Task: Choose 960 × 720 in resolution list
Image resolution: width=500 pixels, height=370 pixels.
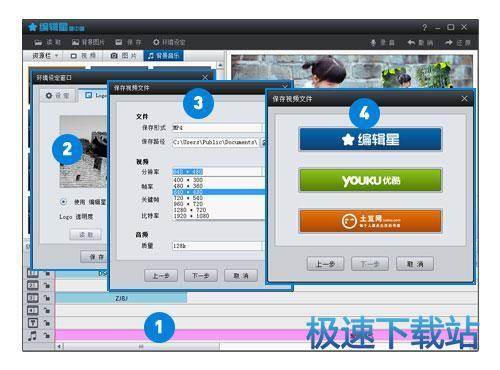Action: (219, 204)
